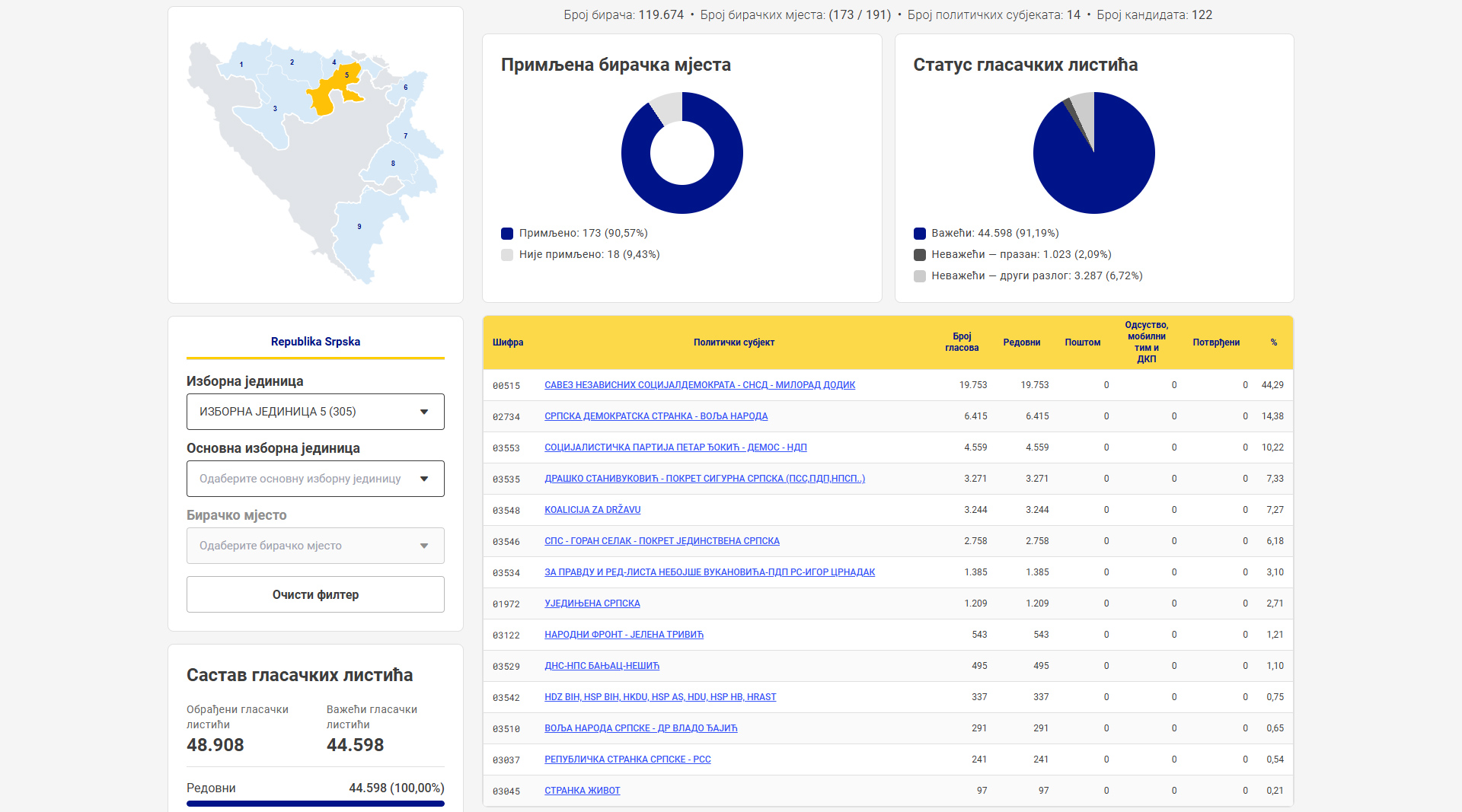
Task: Open the СПС - Горан Селак link
Action: (662, 541)
